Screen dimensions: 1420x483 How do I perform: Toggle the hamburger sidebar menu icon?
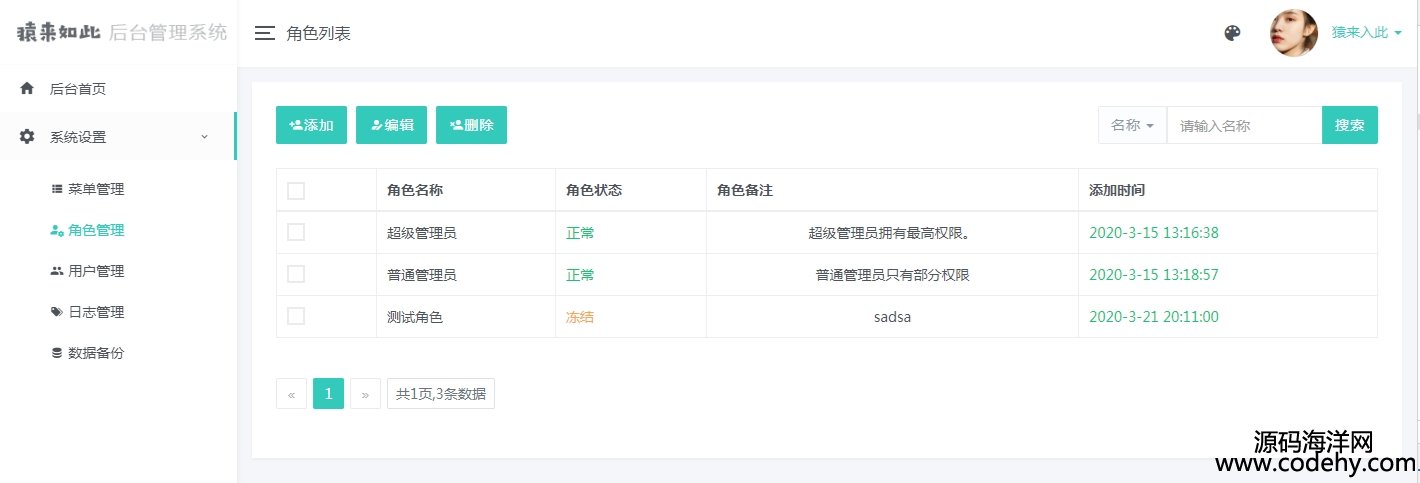point(265,33)
